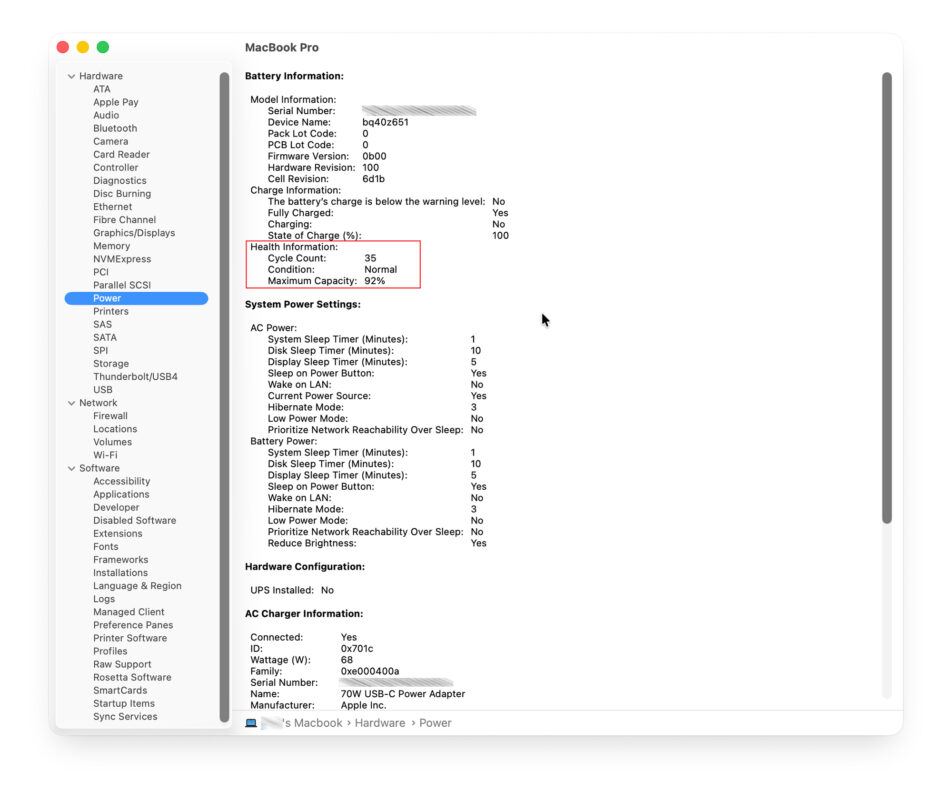
Task: Open Startup Items in sidebar
Action: click(x=124, y=703)
